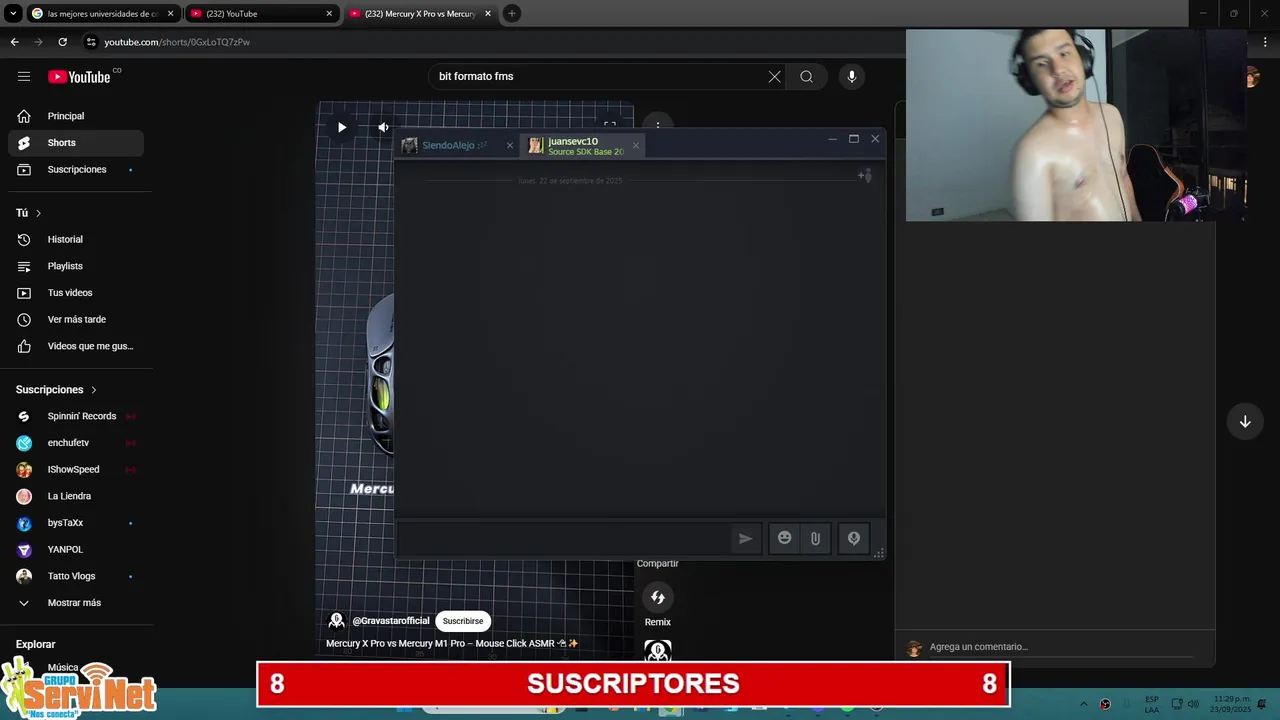This screenshot has width=1280, height=720.
Task: Reload the browser page
Action: (62, 42)
